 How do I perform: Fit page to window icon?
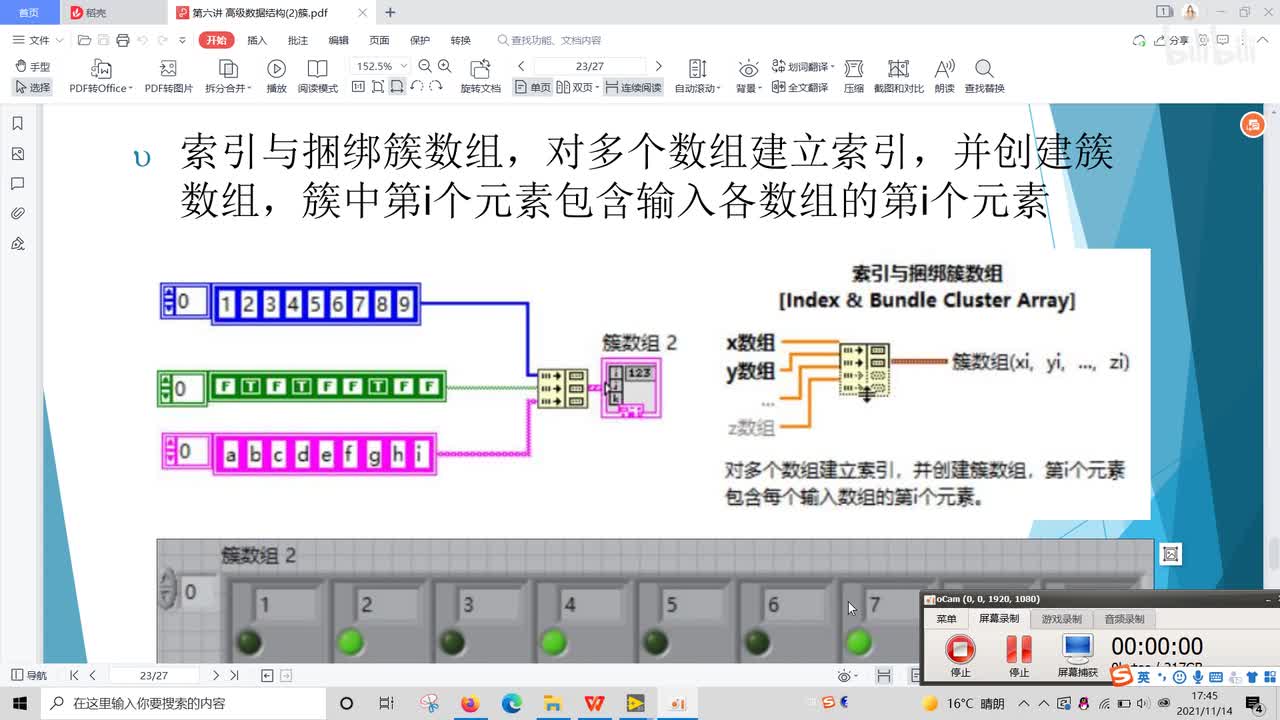tap(378, 87)
